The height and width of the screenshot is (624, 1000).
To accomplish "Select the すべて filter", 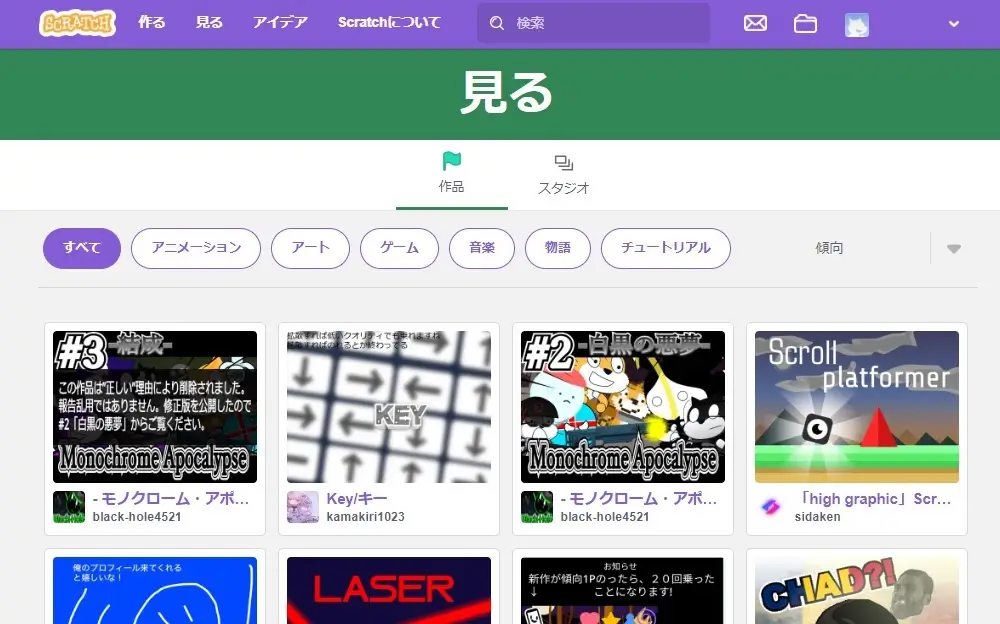I will coord(82,248).
